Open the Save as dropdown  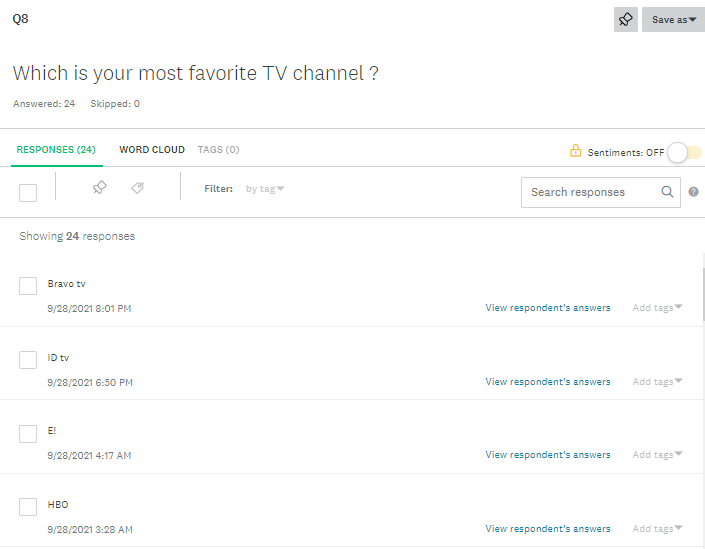(x=674, y=19)
